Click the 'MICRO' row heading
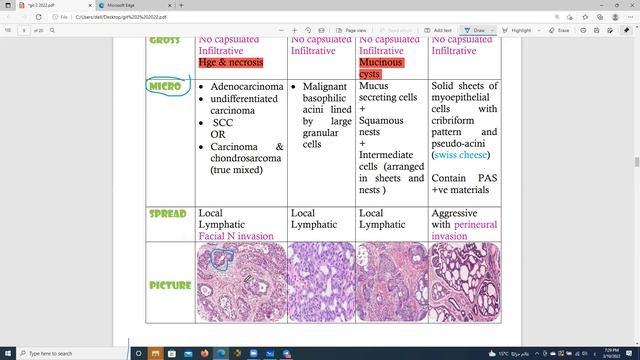 click(165, 87)
